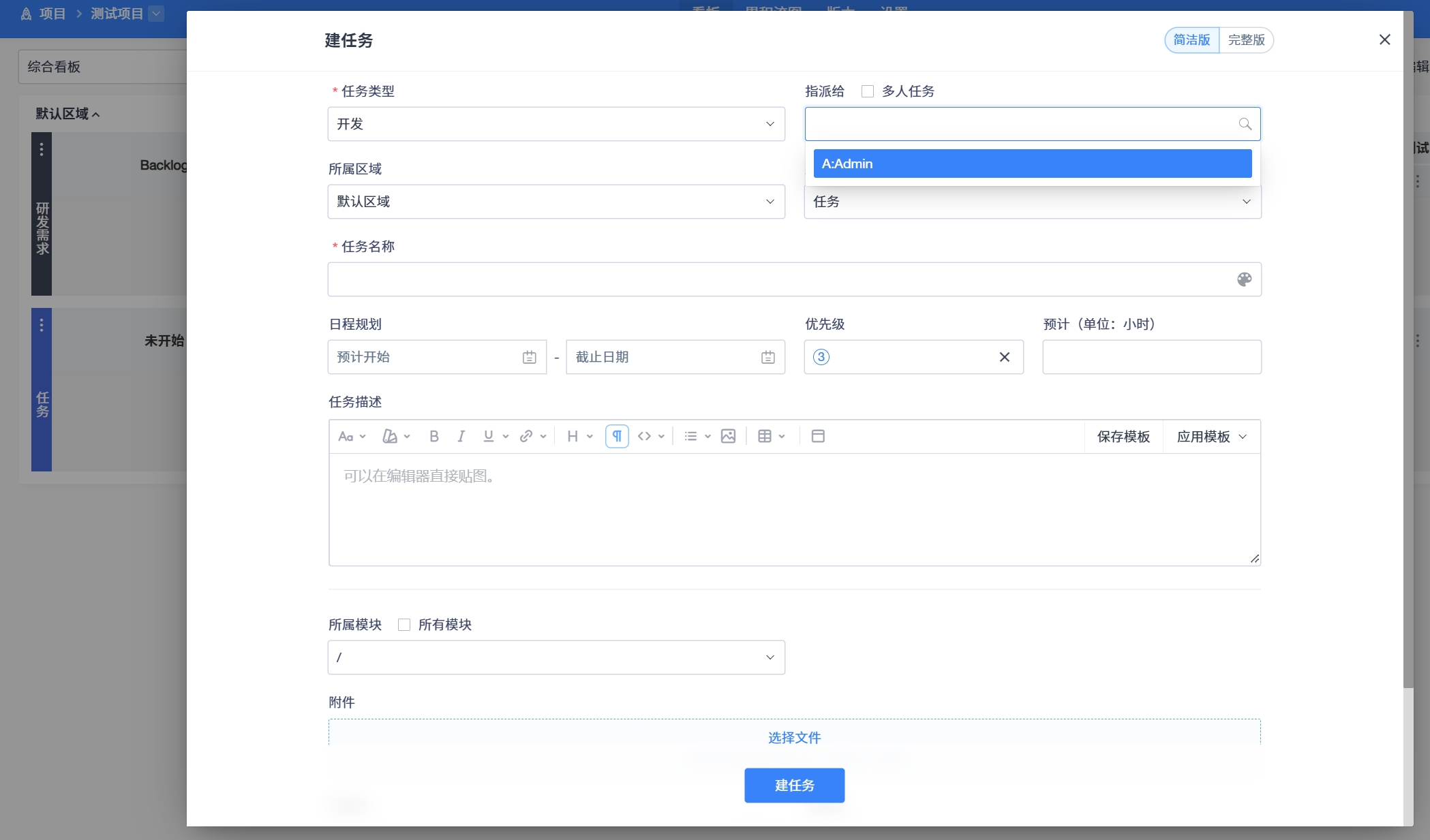Click the 建任务 submit button

(794, 785)
